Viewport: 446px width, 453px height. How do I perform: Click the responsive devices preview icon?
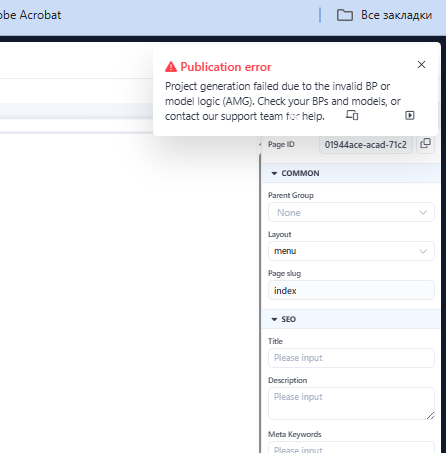[x=352, y=115]
